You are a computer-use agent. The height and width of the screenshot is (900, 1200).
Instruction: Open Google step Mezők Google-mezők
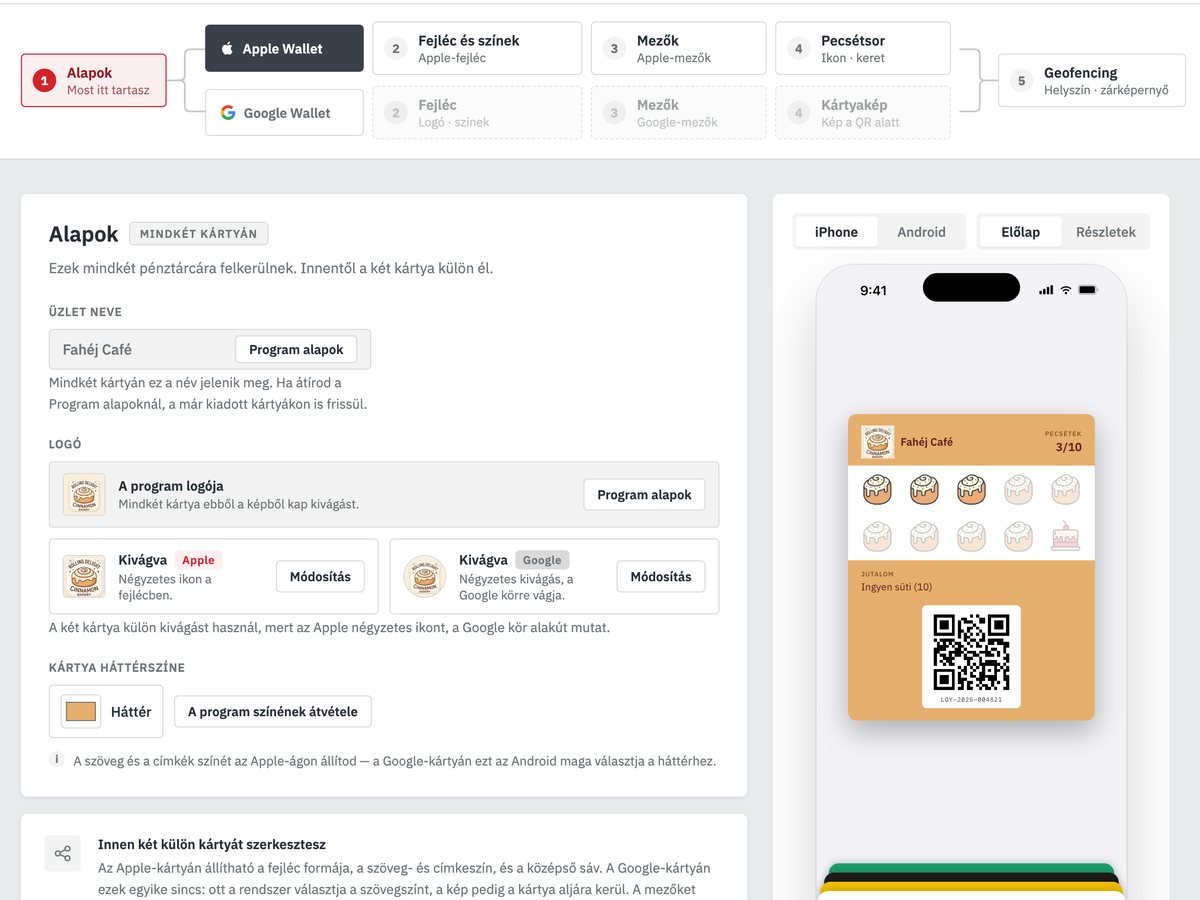click(x=679, y=113)
